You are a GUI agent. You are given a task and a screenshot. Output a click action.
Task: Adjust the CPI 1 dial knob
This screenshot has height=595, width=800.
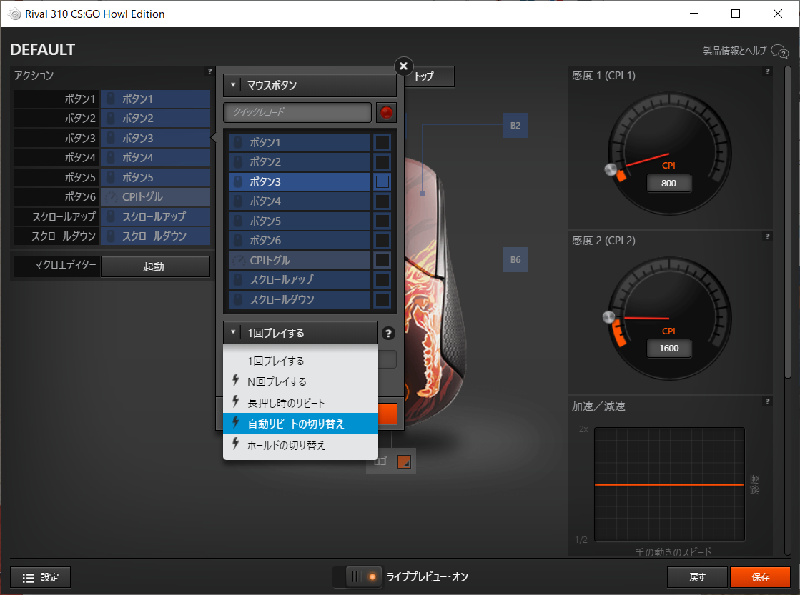[x=611, y=169]
